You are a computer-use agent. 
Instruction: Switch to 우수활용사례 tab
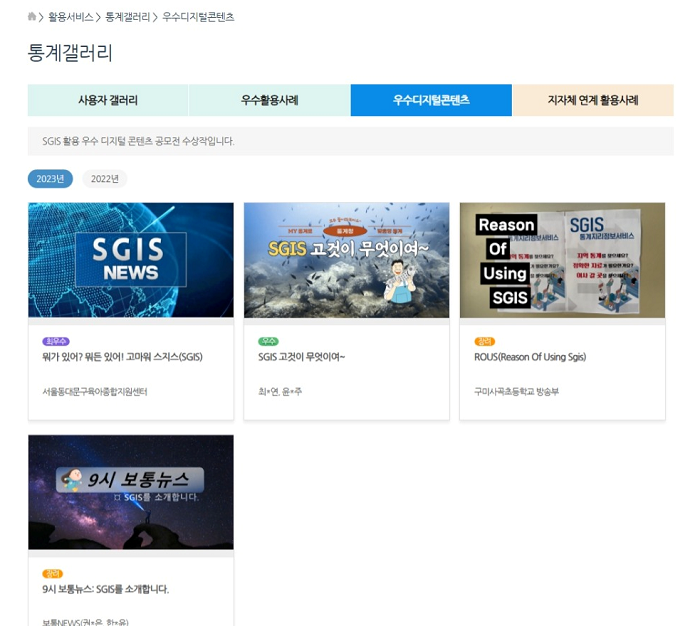tap(270, 100)
